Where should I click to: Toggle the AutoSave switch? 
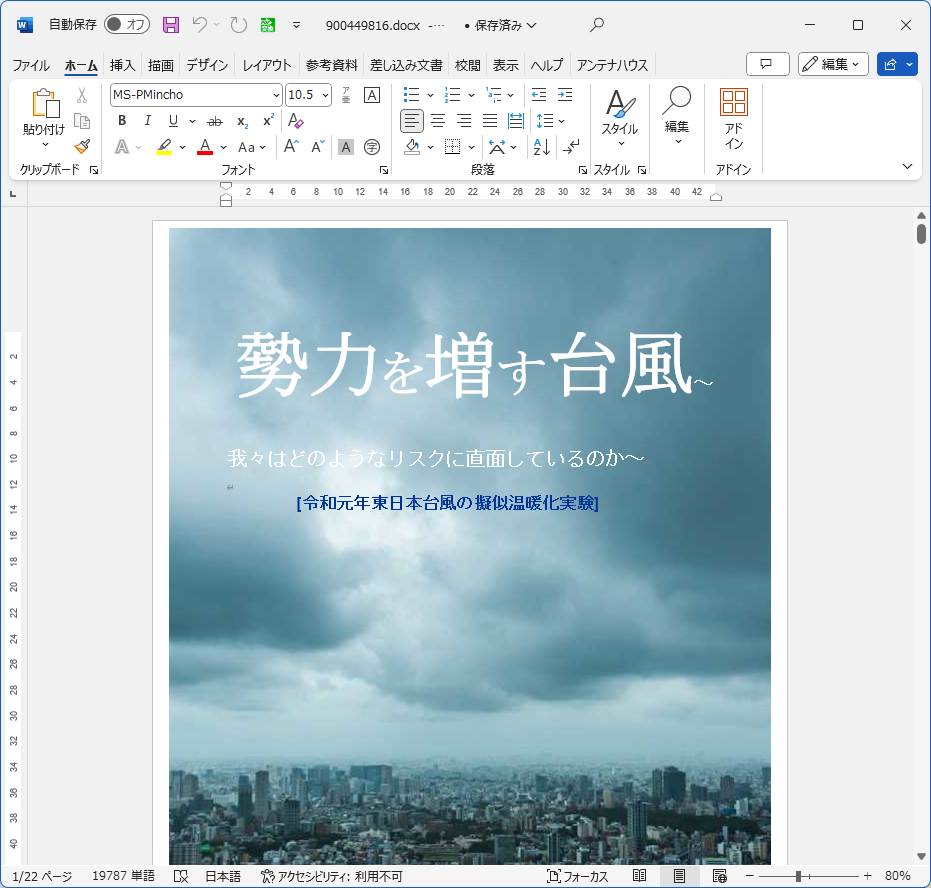point(127,25)
